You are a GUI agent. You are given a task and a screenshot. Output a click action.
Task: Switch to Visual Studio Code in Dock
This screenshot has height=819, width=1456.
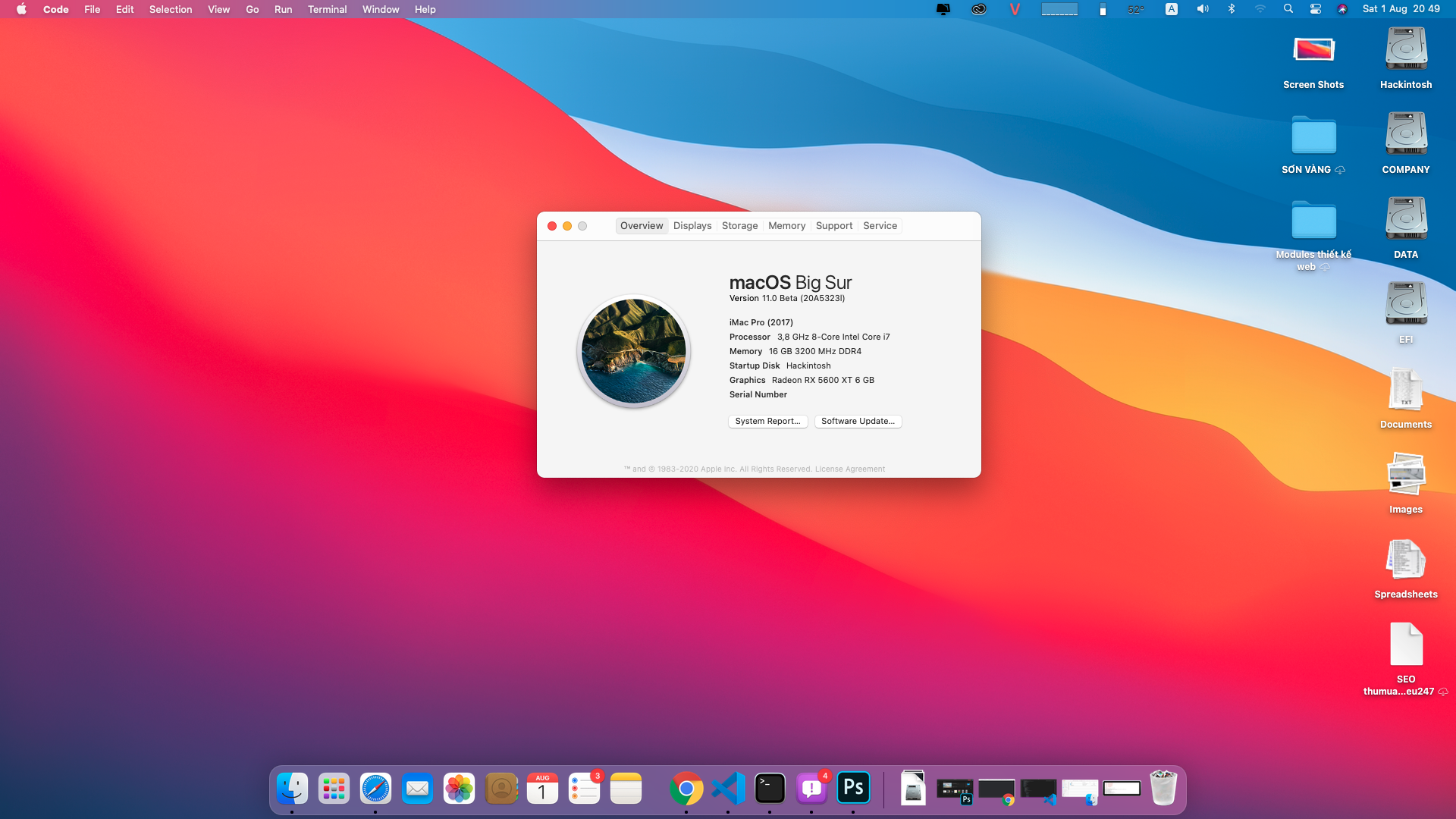728,789
